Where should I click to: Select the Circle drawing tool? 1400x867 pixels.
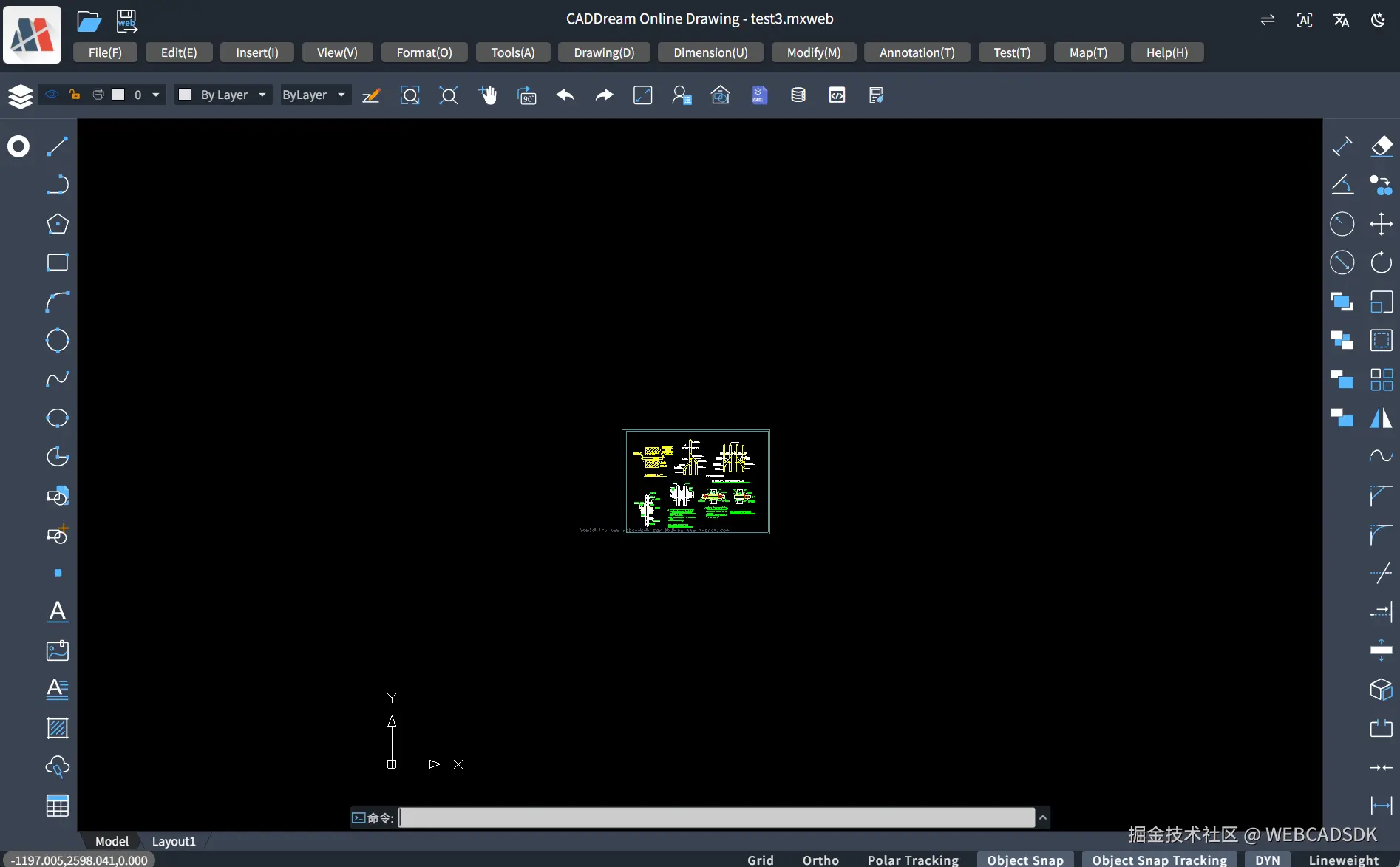coord(57,340)
